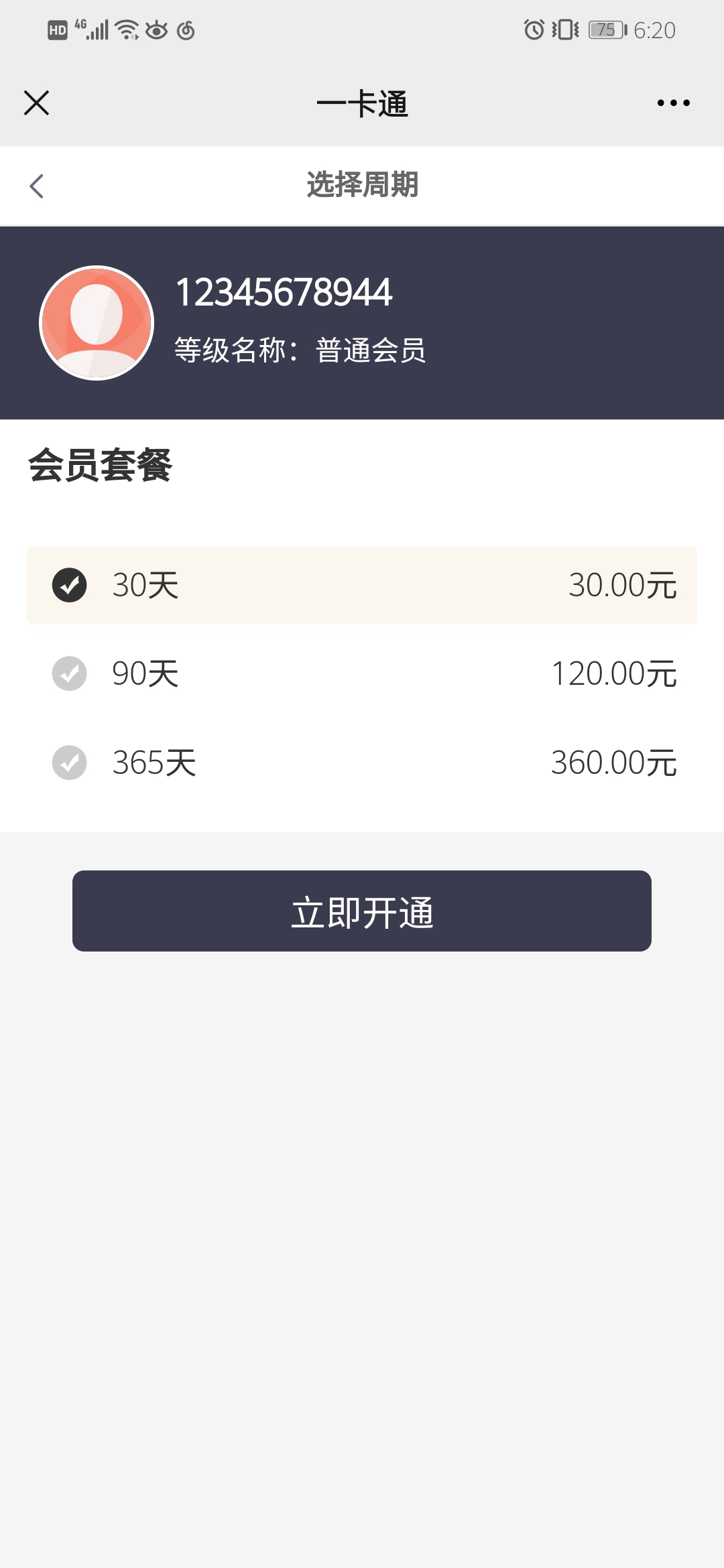Tap the 等级名称 普通会员 label
Image resolution: width=724 pixels, height=1568 pixels.
coord(300,350)
